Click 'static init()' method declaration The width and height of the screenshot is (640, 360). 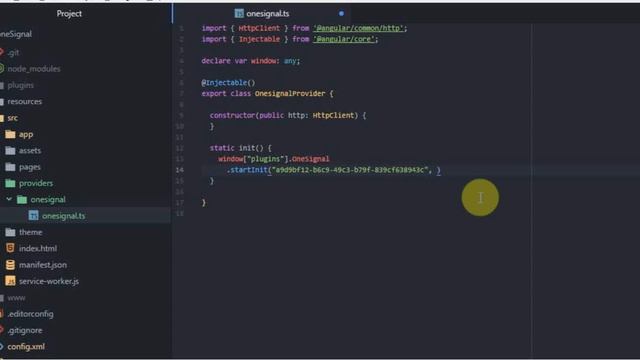pyautogui.click(x=240, y=148)
